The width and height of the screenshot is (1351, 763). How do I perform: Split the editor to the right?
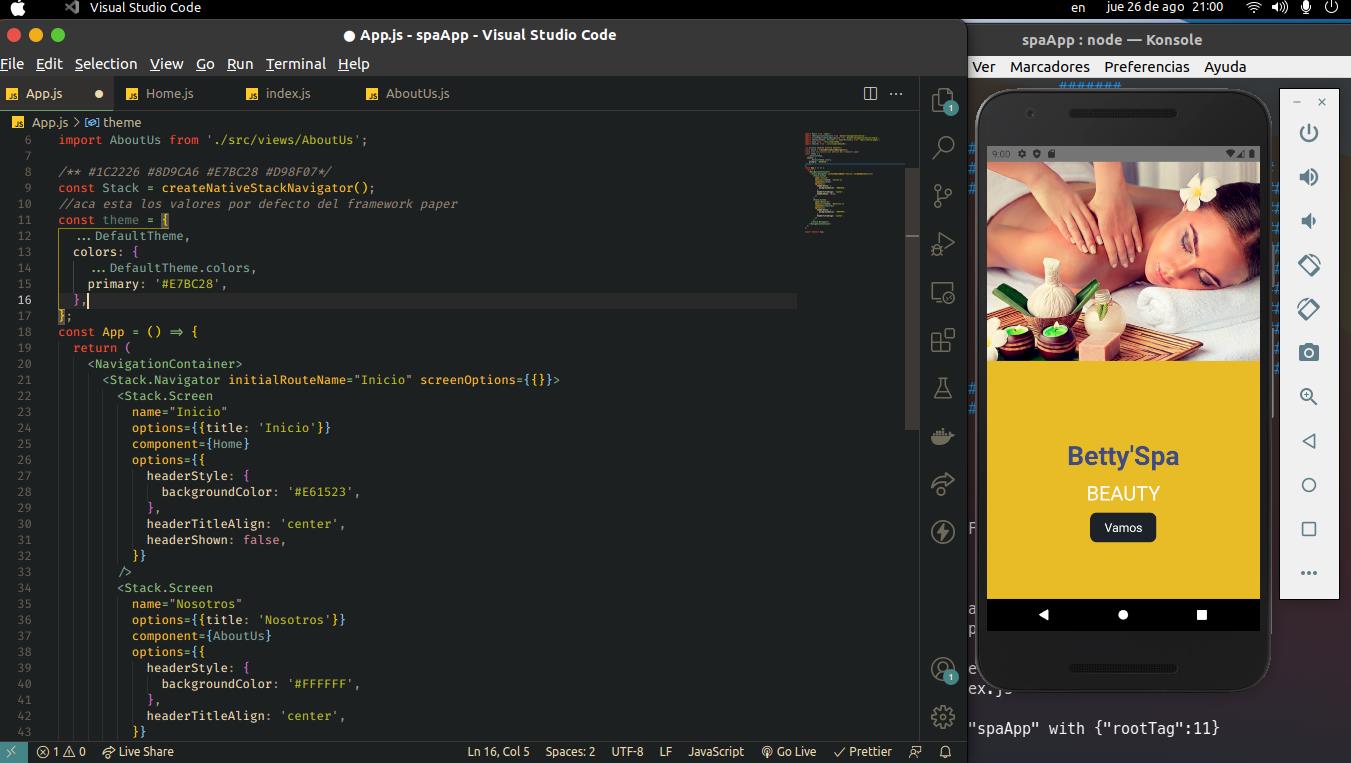pos(870,93)
